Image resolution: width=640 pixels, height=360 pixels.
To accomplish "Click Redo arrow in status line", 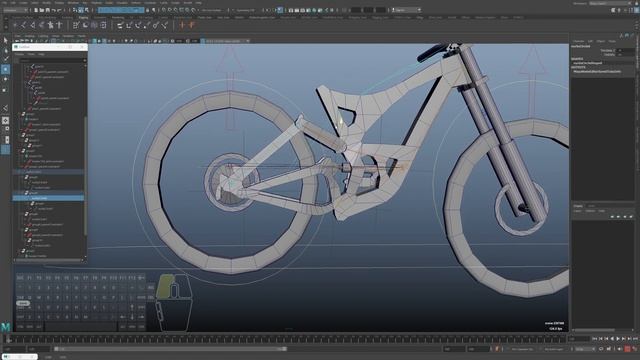I will point(60,10).
